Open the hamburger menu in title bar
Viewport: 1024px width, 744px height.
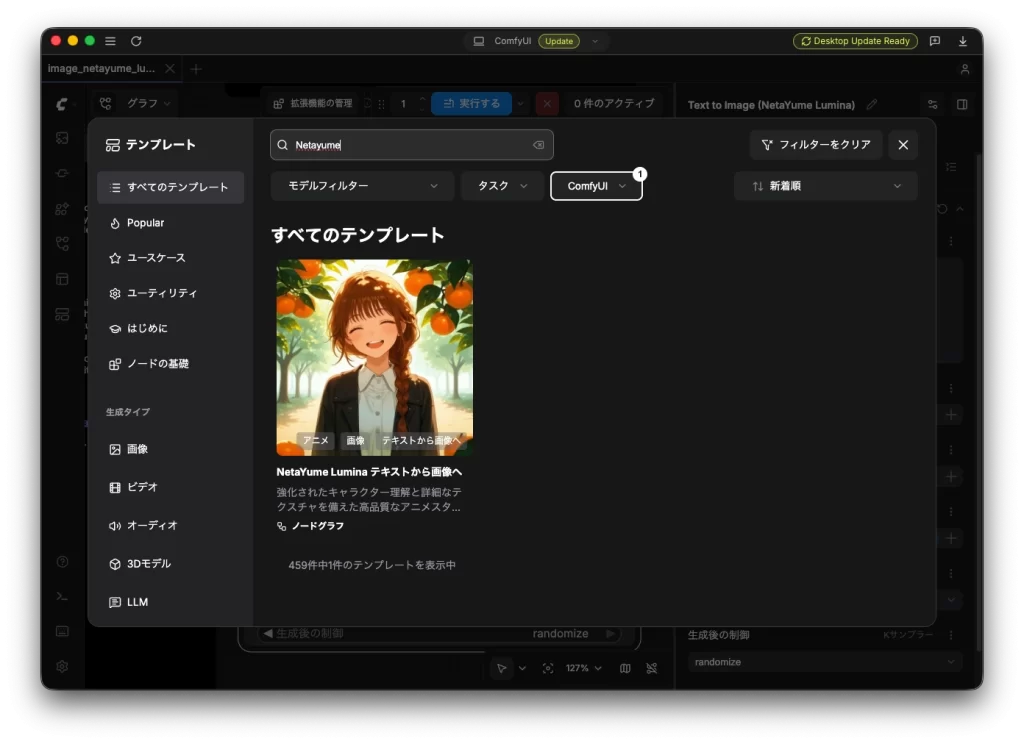tap(110, 41)
